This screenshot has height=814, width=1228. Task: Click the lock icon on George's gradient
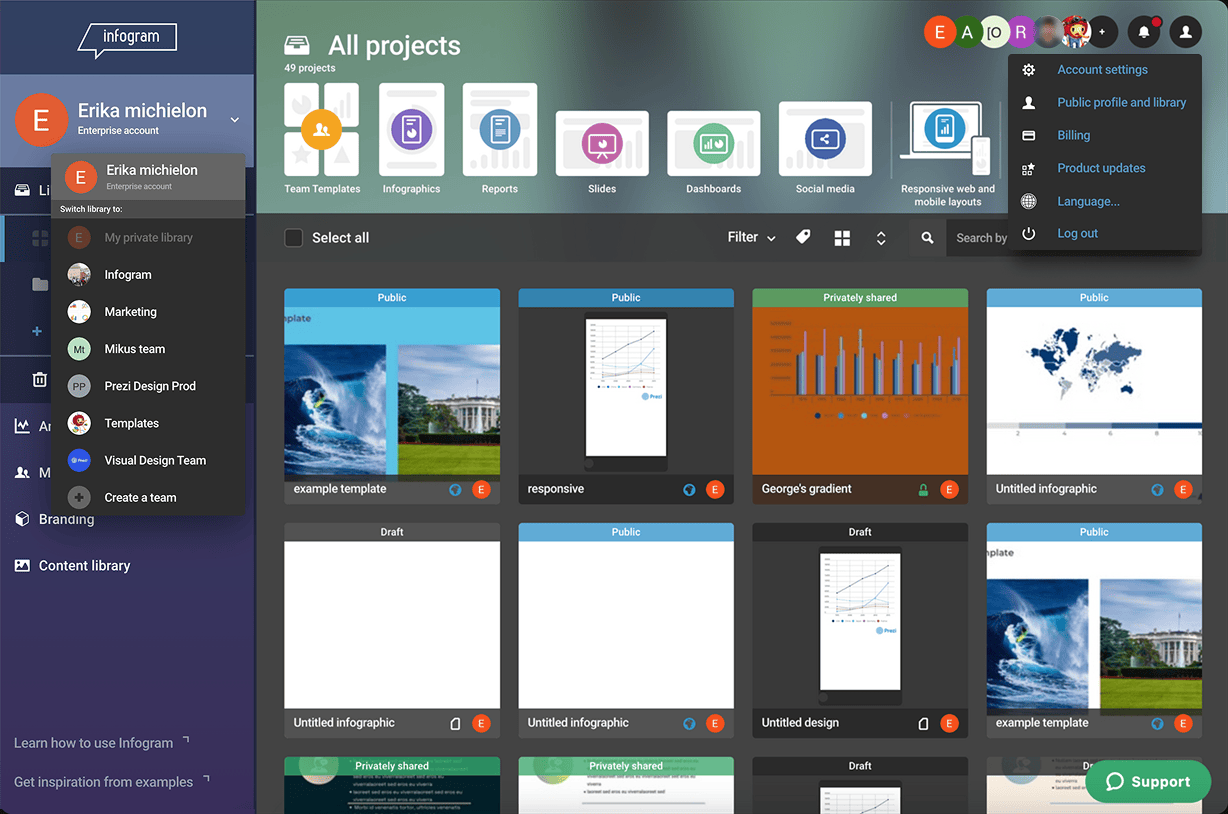tap(924, 490)
